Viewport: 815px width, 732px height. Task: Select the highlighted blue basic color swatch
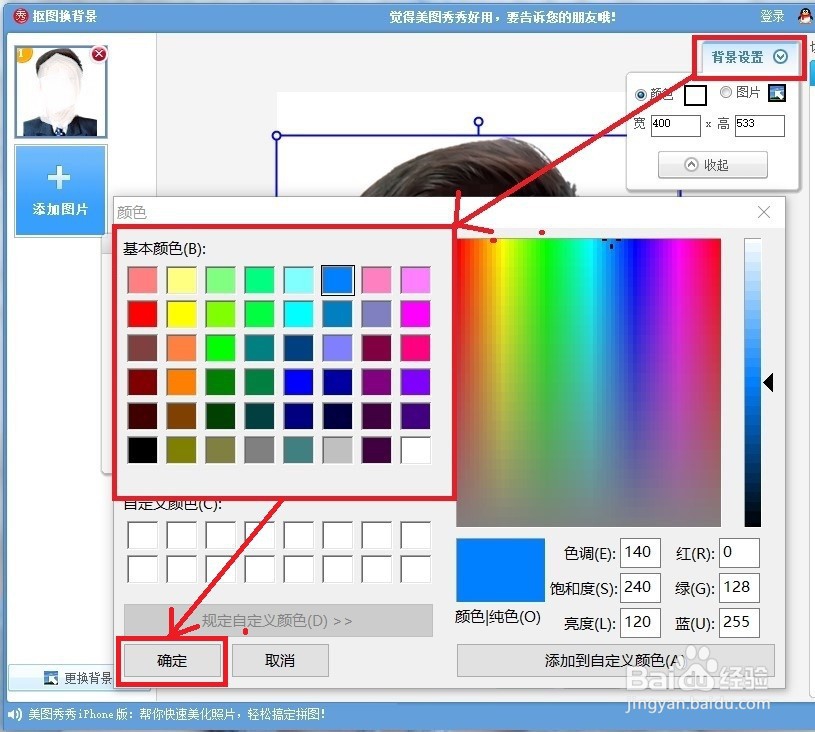click(x=337, y=279)
